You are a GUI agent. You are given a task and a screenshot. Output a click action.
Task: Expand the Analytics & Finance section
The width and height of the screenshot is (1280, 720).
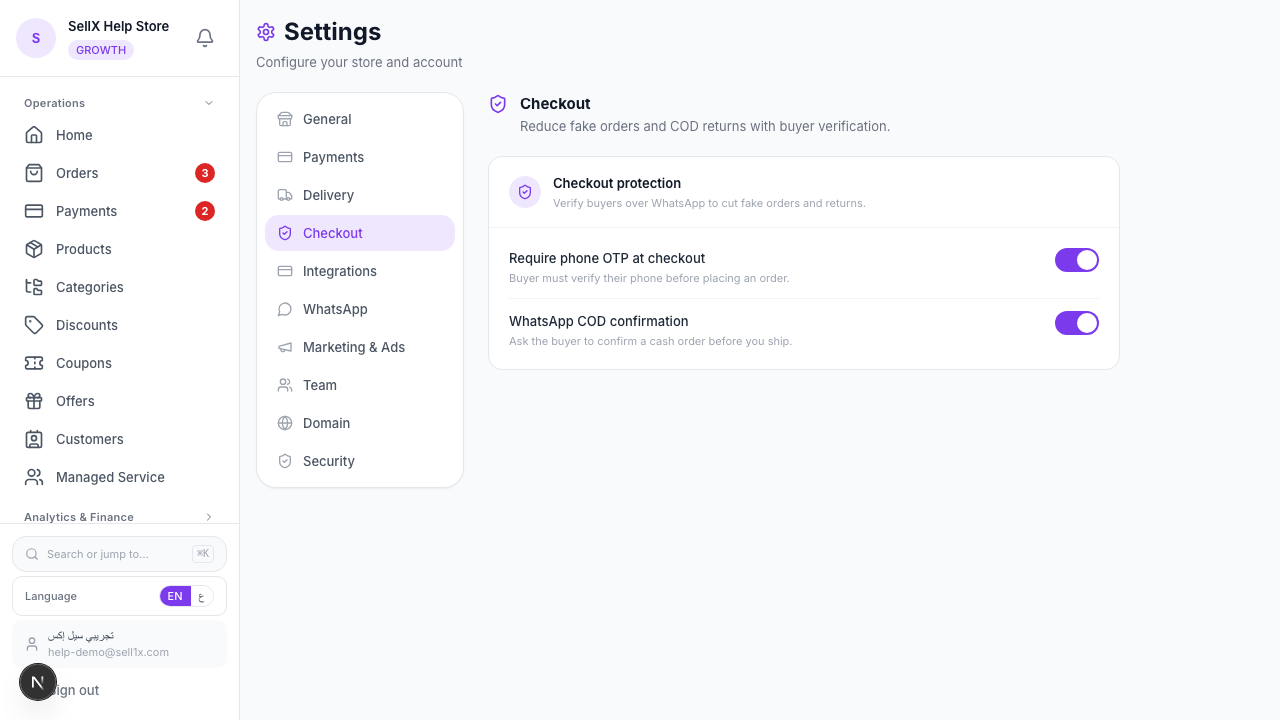(x=119, y=517)
